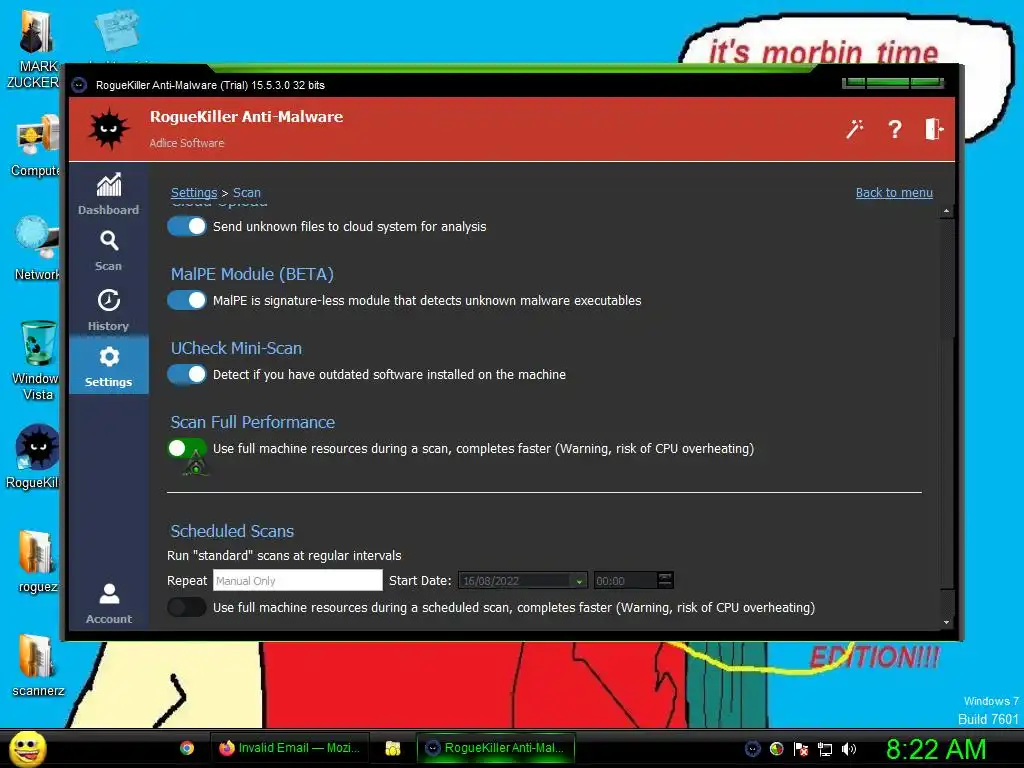The width and height of the screenshot is (1024, 768).
Task: Click the Adlice Software text
Action: tap(187, 143)
